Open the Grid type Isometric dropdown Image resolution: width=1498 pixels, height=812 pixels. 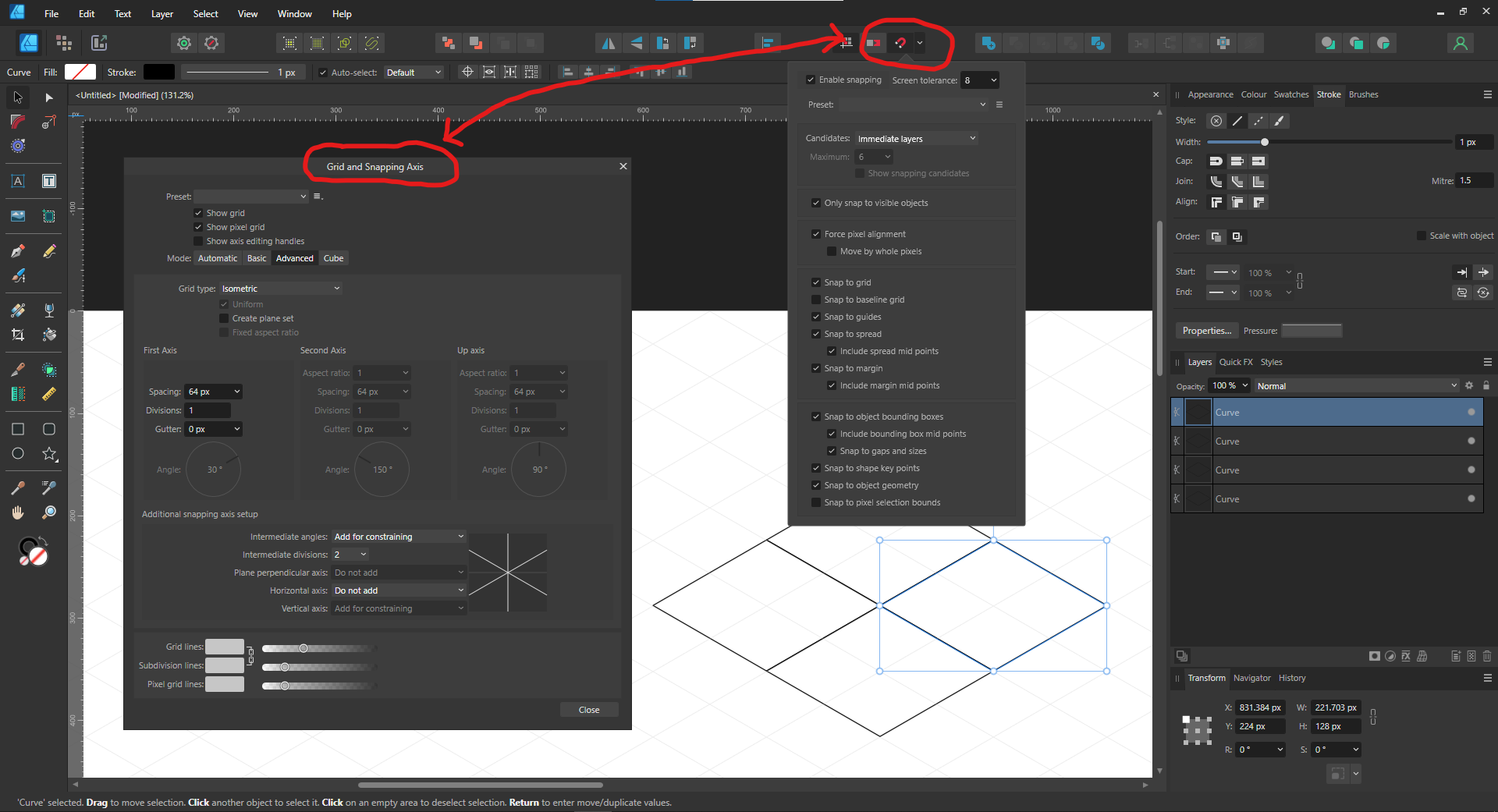point(281,289)
